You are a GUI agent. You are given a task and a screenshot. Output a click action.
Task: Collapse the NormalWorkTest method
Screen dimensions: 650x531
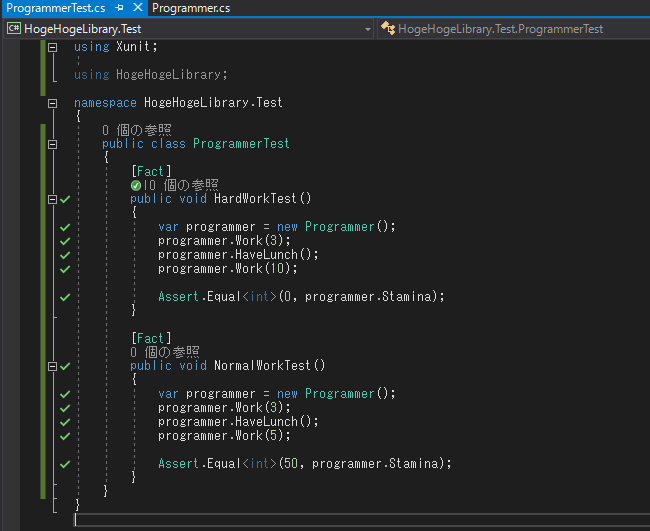[x=52, y=366]
